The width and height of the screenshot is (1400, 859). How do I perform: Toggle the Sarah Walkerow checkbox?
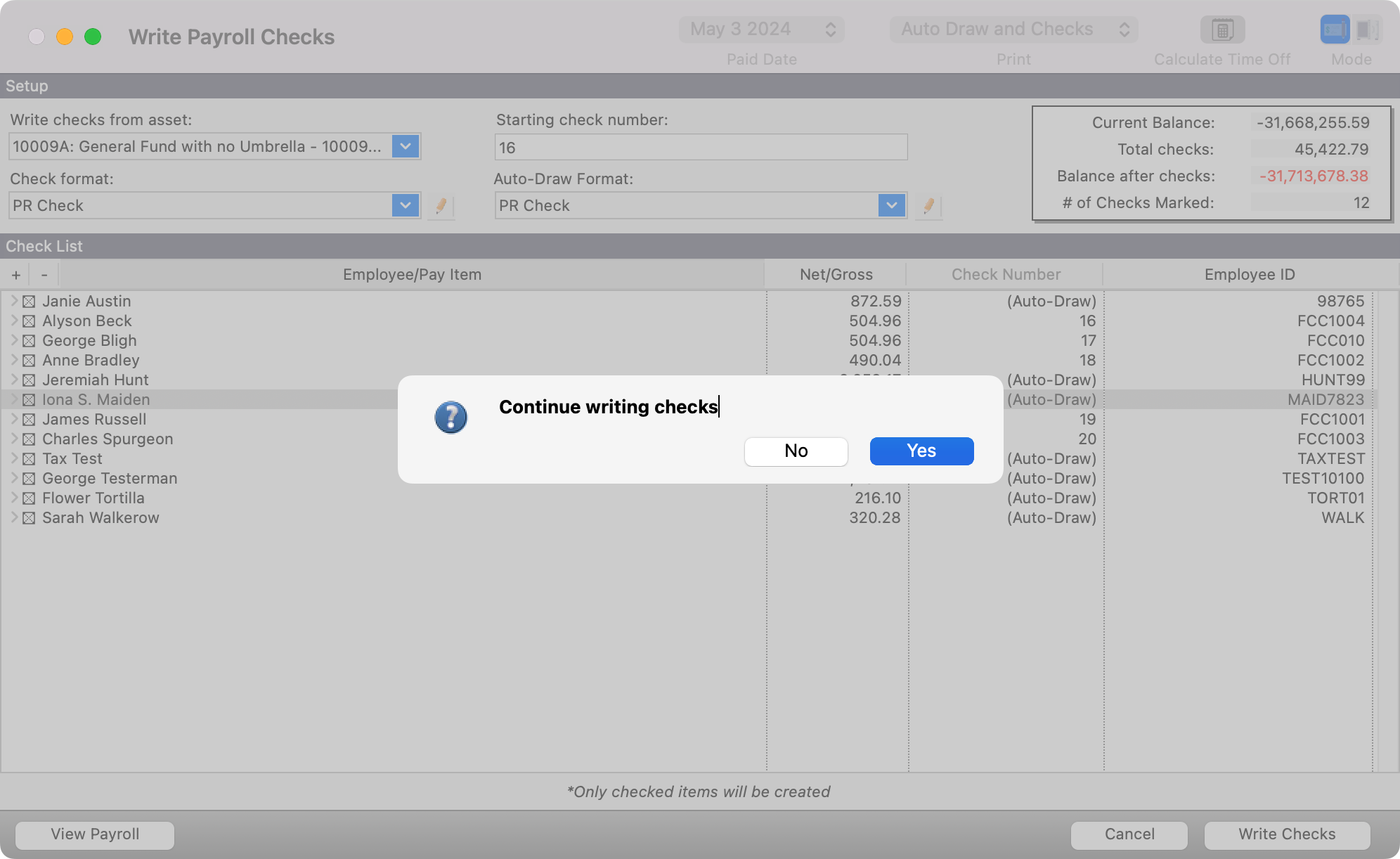[x=29, y=518]
